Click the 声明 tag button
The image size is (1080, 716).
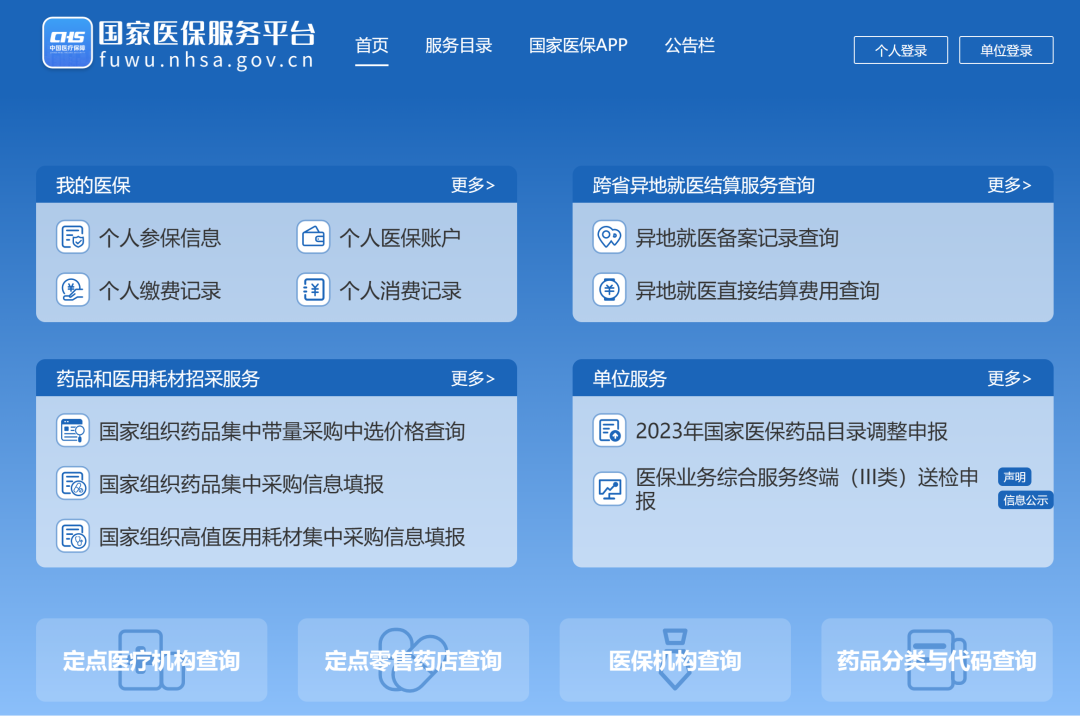(x=1015, y=476)
